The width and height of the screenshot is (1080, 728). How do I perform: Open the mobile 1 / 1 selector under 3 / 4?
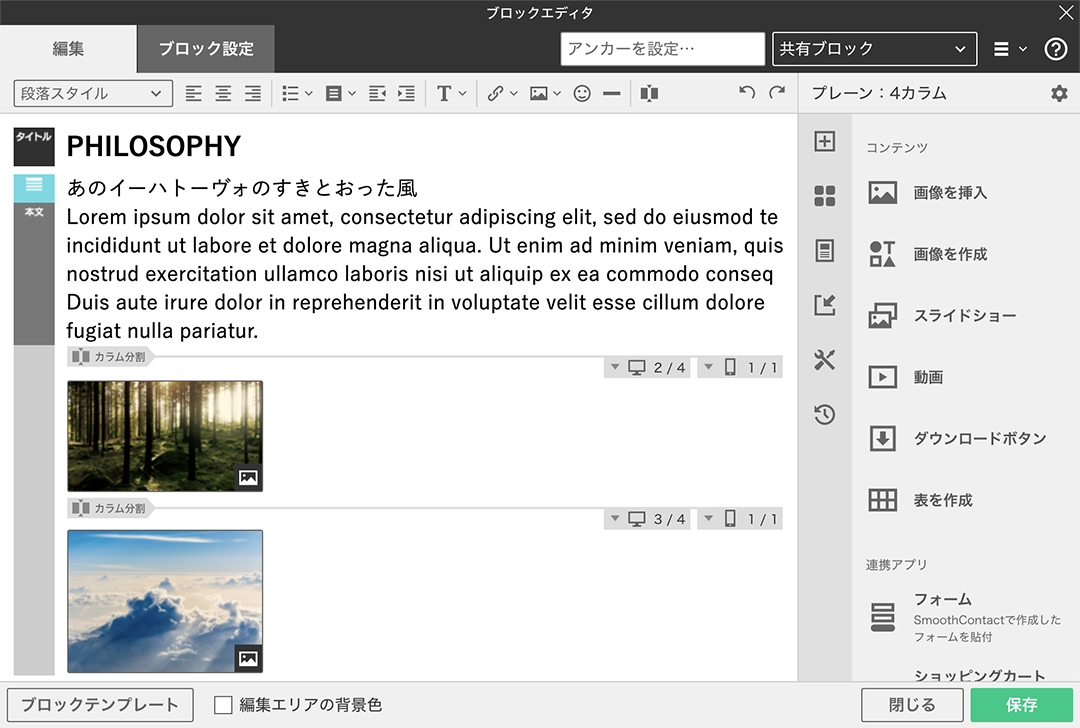tap(740, 519)
